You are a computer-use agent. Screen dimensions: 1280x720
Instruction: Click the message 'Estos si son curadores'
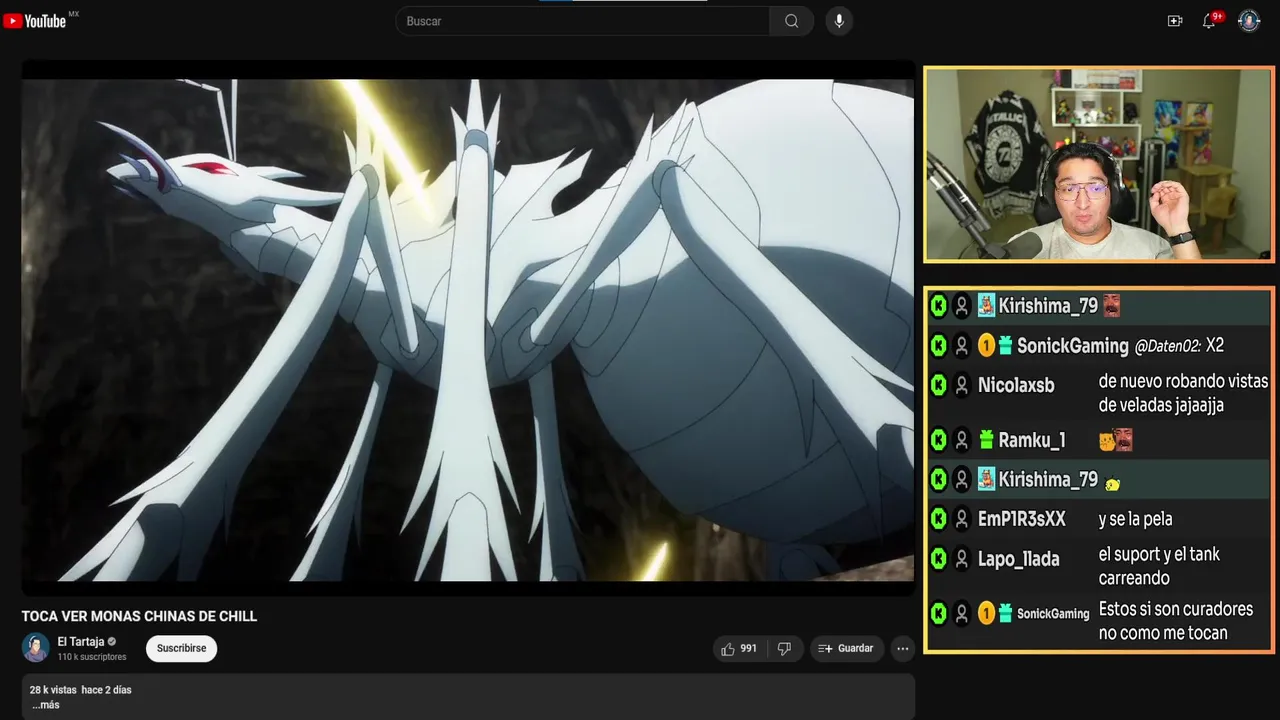point(1175,621)
